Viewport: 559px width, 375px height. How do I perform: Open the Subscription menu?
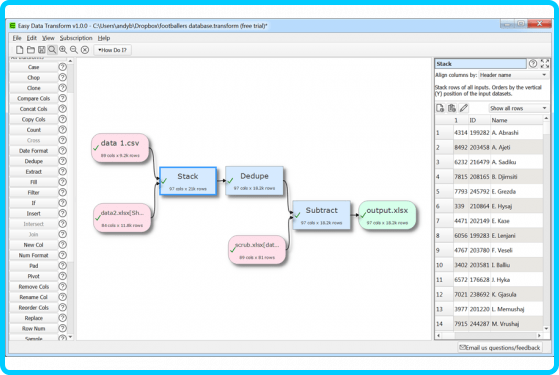[x=76, y=38]
